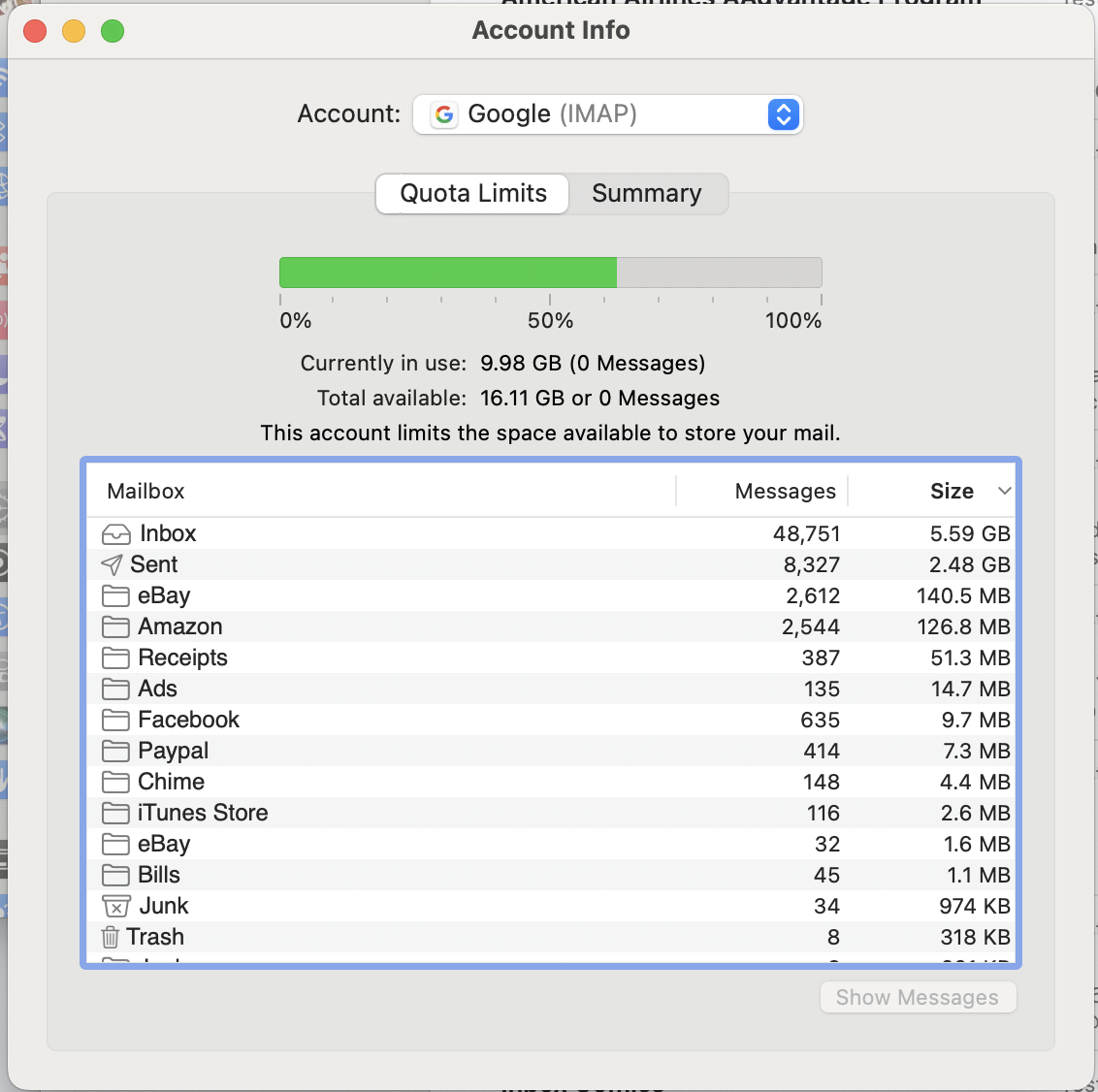The width and height of the screenshot is (1098, 1092).
Task: Click the 974 KB size value
Action: pos(974,907)
